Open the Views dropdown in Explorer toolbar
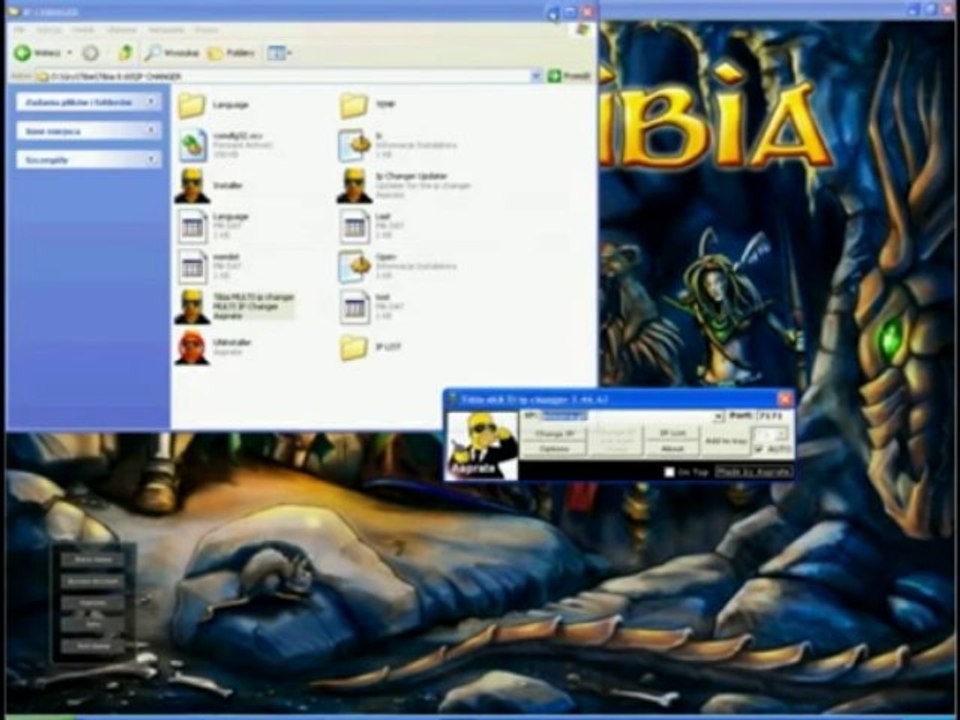Image resolution: width=960 pixels, height=720 pixels. (x=279, y=53)
